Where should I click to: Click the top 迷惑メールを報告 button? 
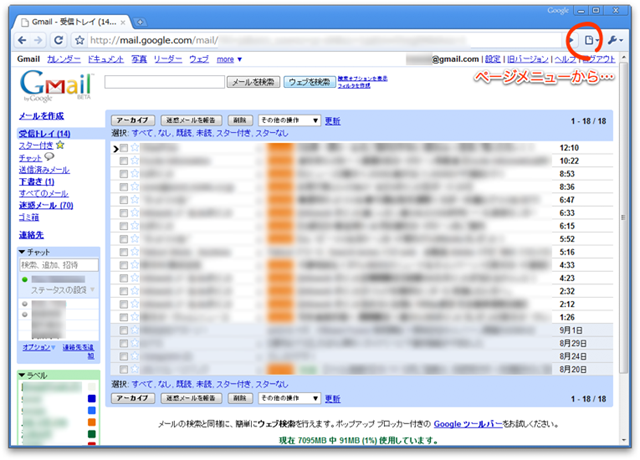coord(191,120)
